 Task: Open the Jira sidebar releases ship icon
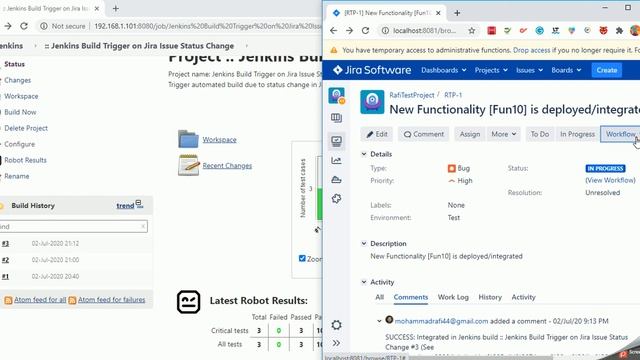pos(336,180)
